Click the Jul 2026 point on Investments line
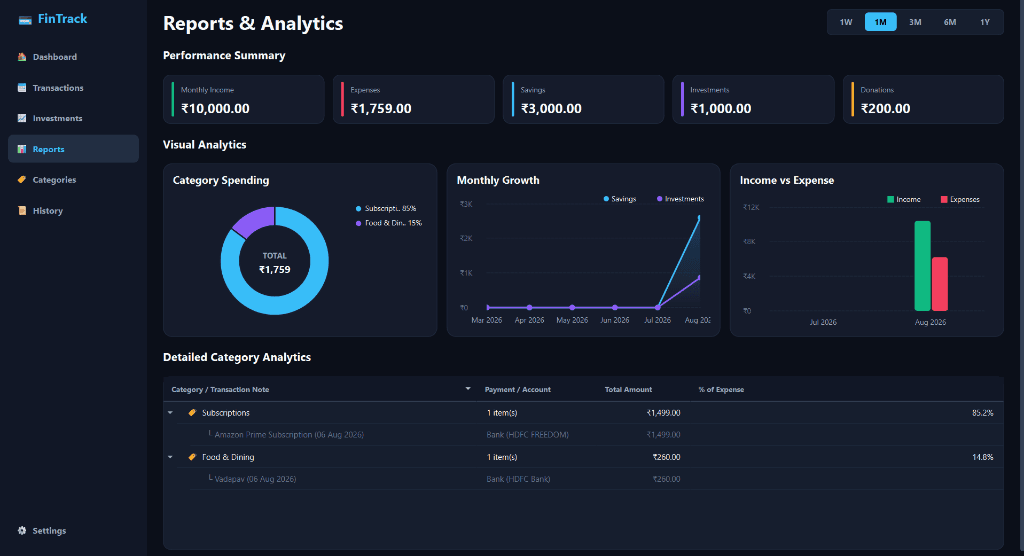This screenshot has width=1024, height=556. point(658,307)
